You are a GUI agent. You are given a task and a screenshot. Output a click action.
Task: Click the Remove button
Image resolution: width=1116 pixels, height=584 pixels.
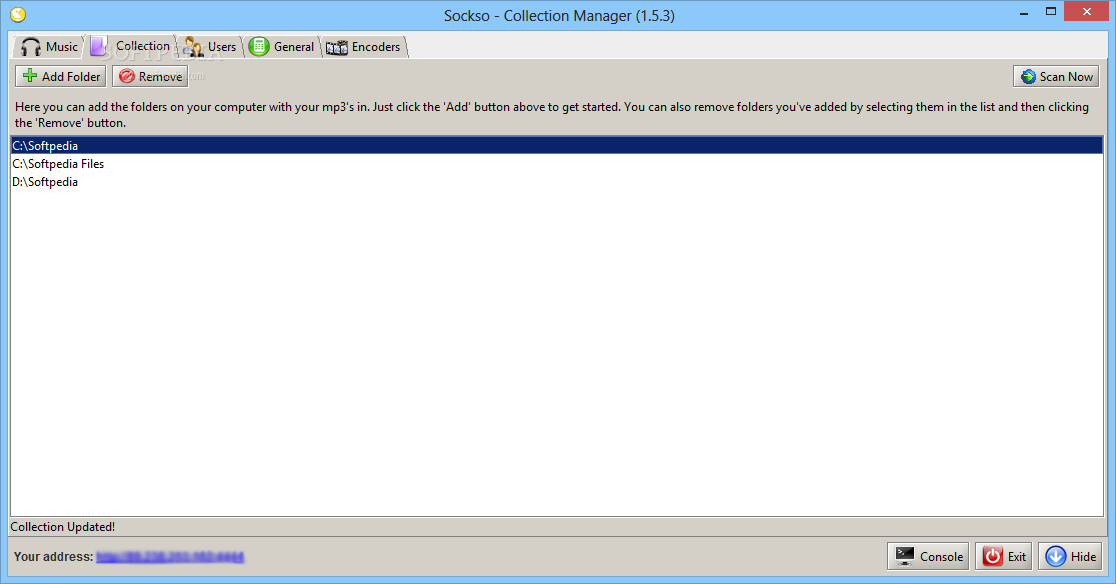point(150,76)
